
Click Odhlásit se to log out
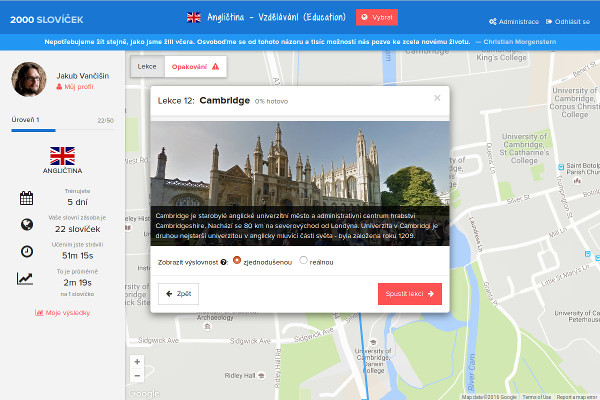pyautogui.click(x=568, y=21)
